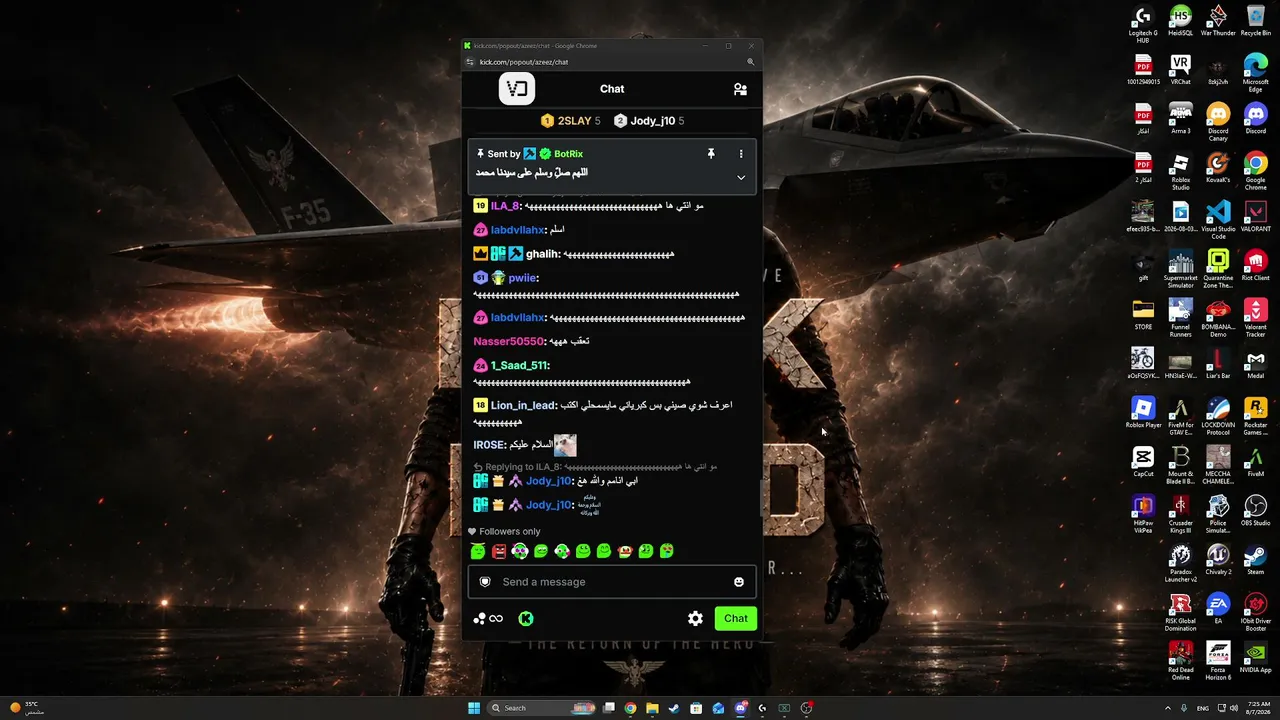Open Crusader Kings III desktop shortcut
Viewport: 1280px width, 720px height.
(1181, 515)
